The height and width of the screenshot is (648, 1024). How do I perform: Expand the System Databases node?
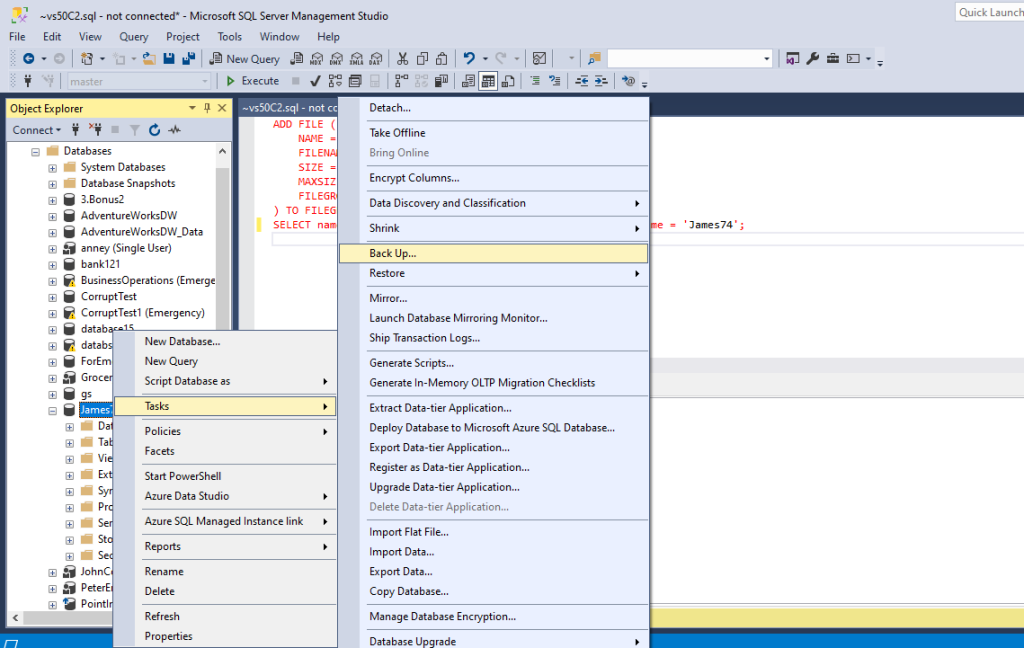pos(52,168)
